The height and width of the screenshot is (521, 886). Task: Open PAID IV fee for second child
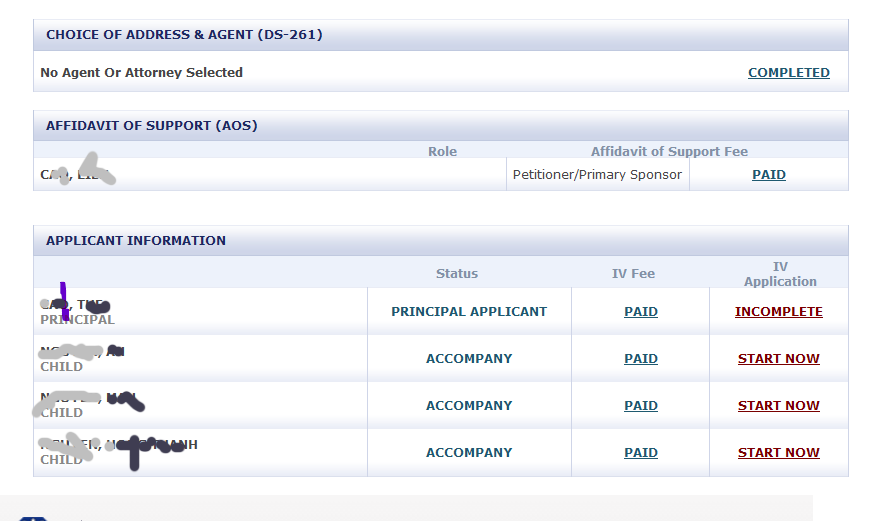click(x=641, y=405)
